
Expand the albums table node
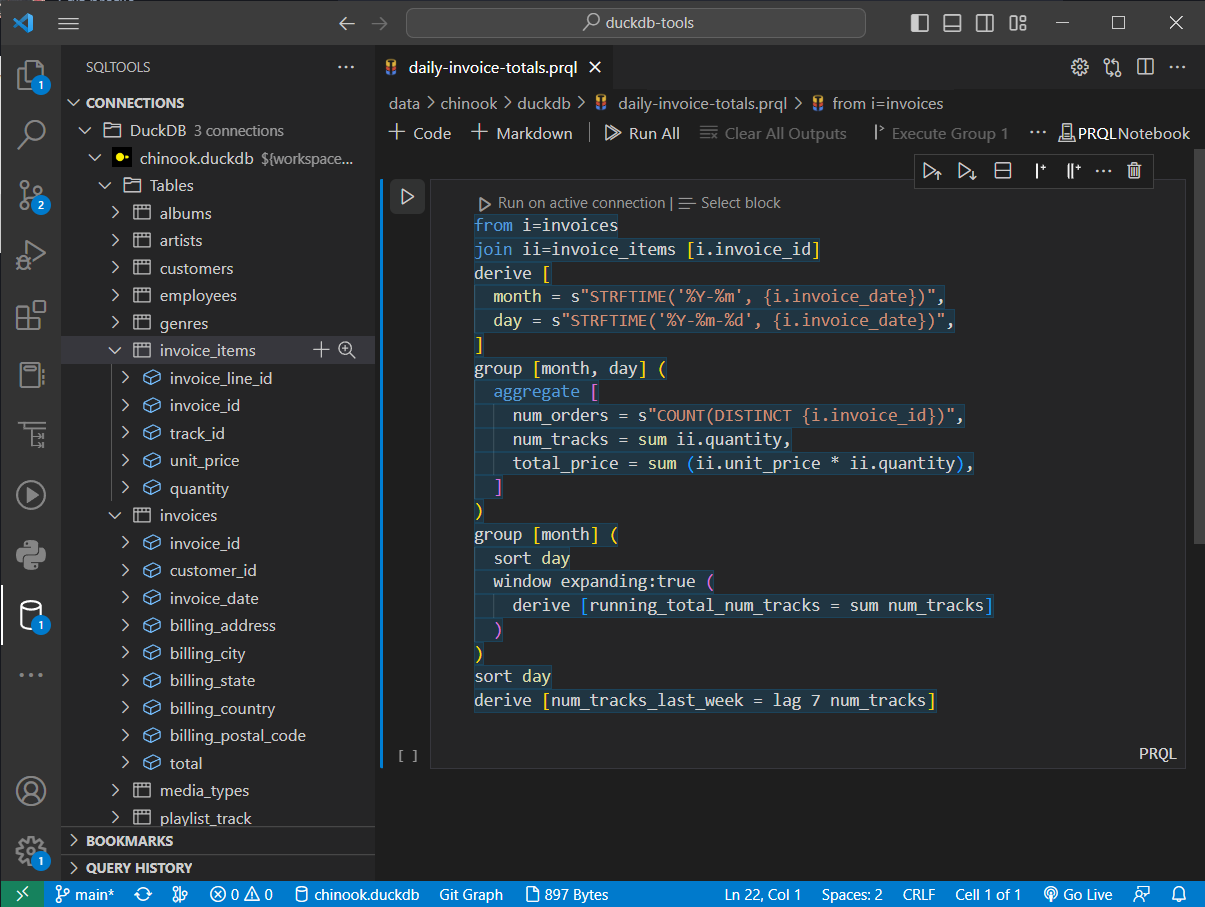click(116, 213)
